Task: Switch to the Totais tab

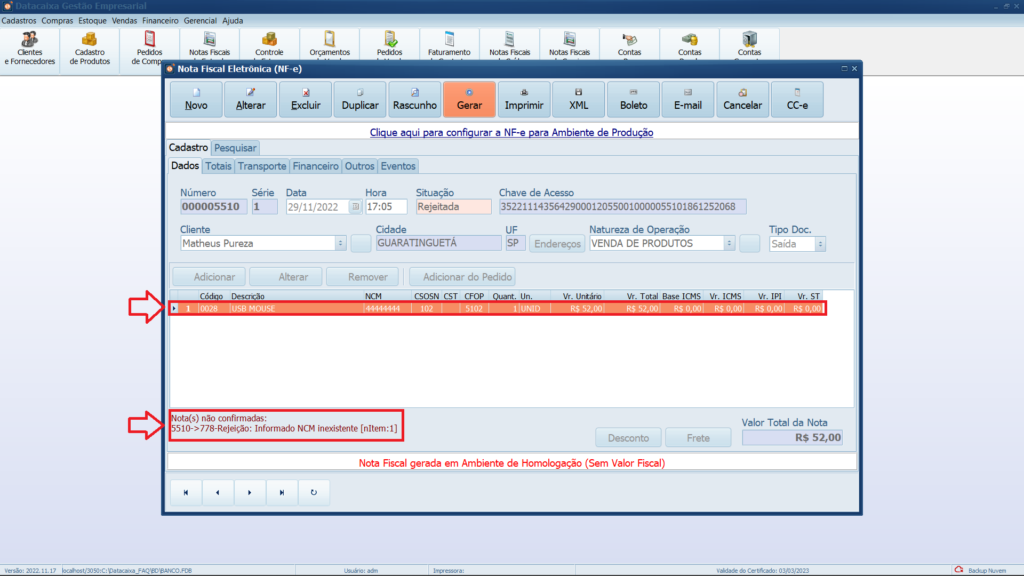Action: pyautogui.click(x=218, y=166)
